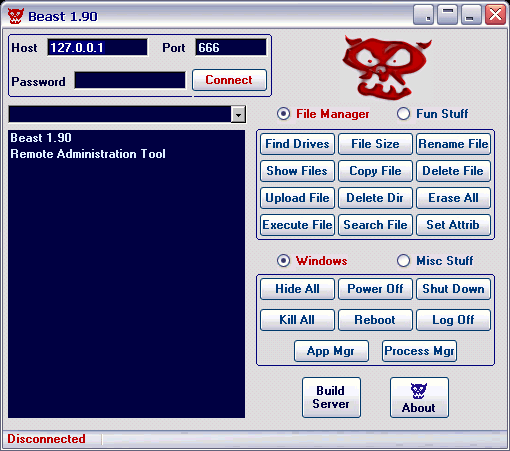
Task: Click inside the dark log output area
Action: 127,274
